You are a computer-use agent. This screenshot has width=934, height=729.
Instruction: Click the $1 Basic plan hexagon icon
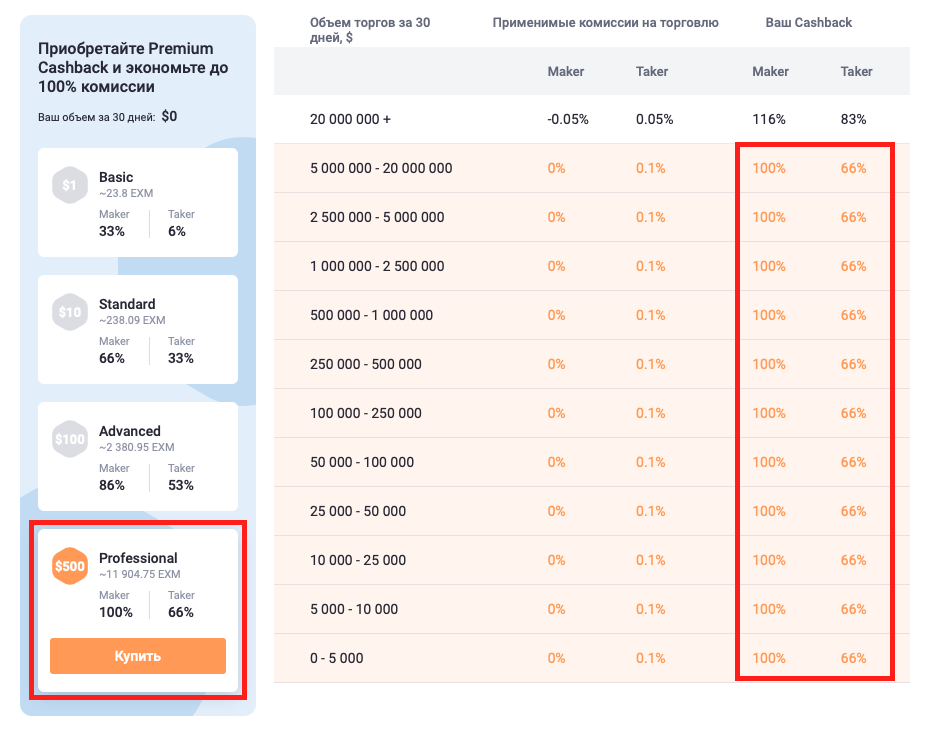69,185
